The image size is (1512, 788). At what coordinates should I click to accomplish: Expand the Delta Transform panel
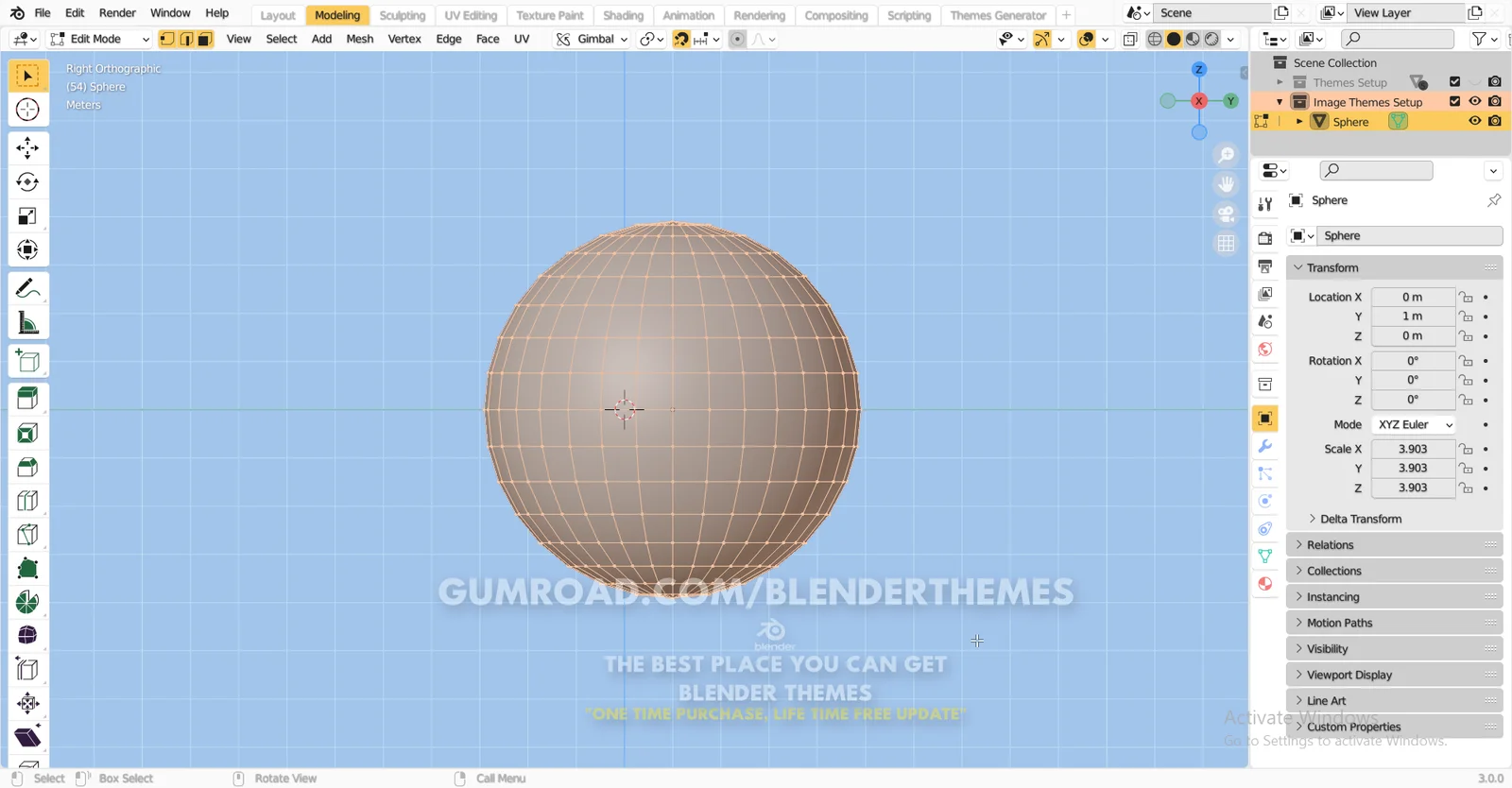pos(1361,519)
